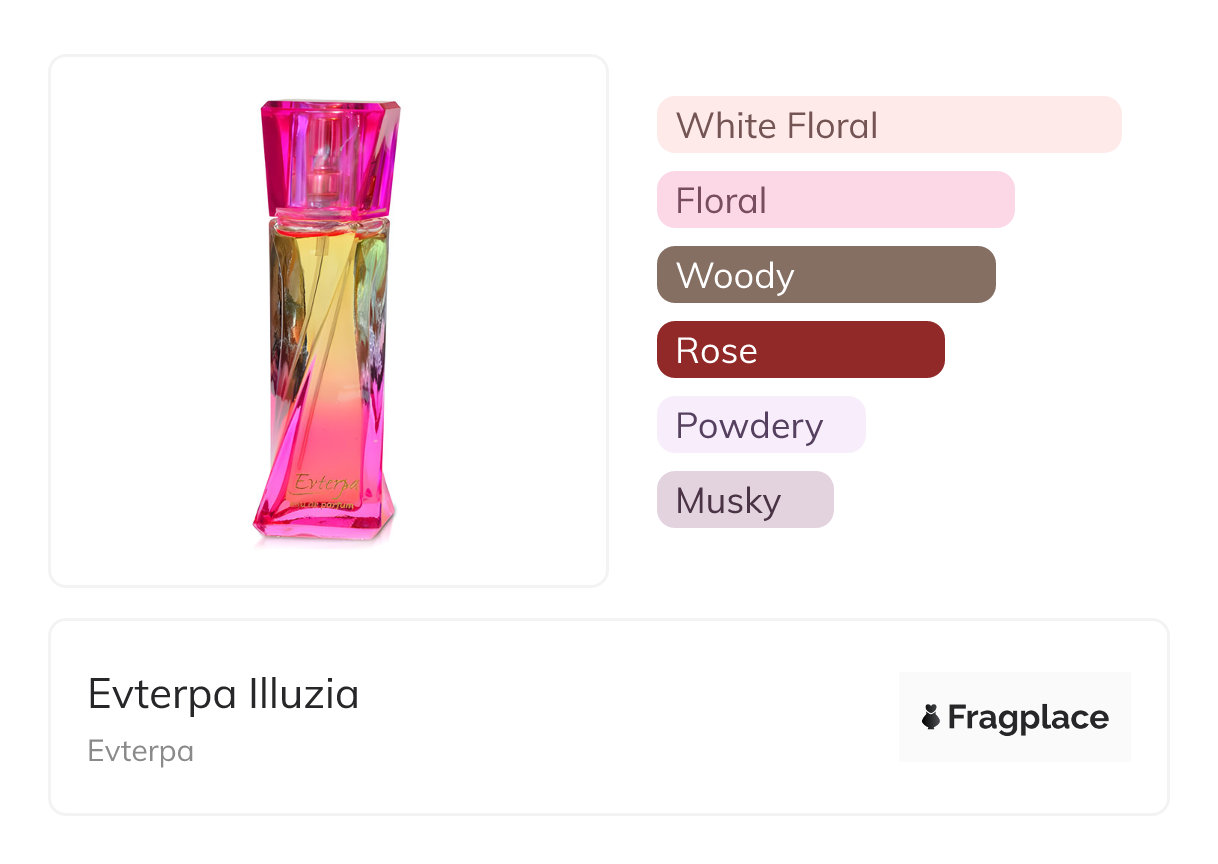Click the Fragplace perfume bottle logo icon
Image resolution: width=1218 pixels, height=864 pixels.
coord(931,717)
